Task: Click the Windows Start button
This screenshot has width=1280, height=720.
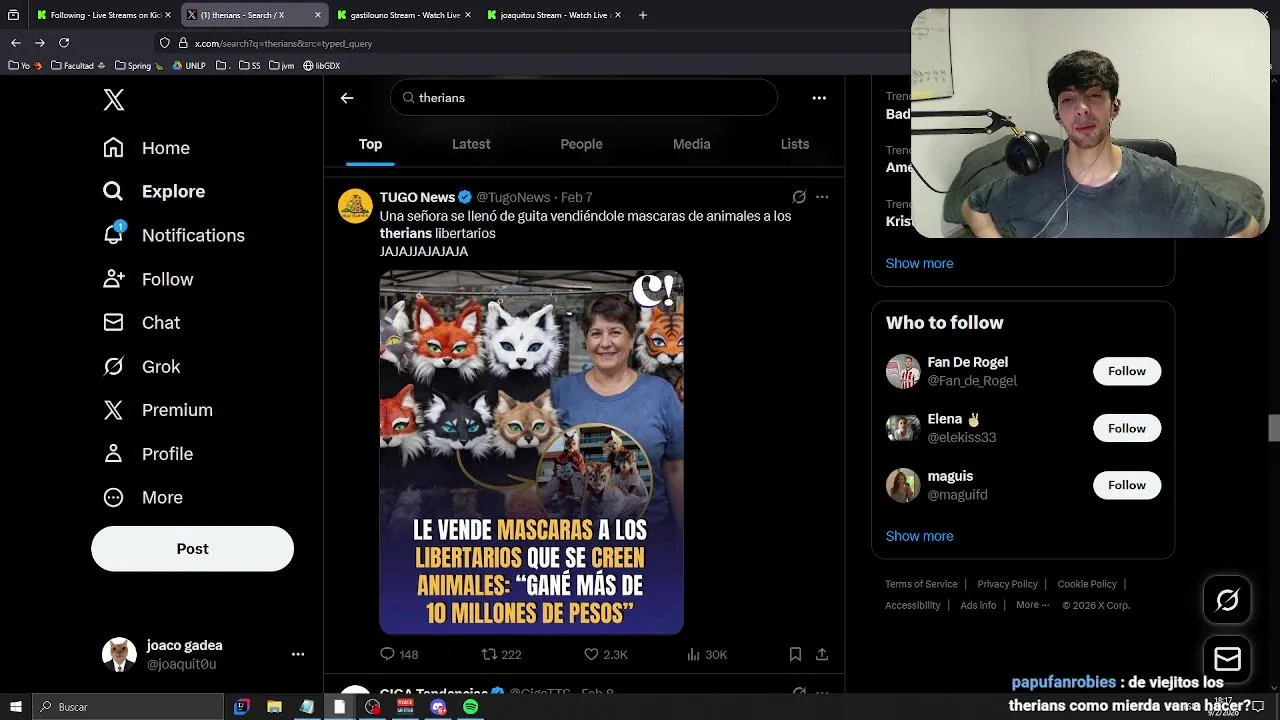Action: 15,707
